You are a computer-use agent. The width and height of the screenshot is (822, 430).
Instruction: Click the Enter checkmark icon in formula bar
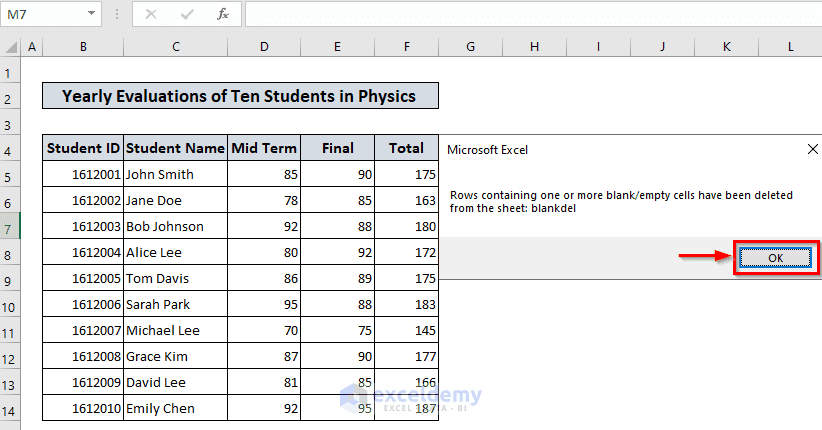point(187,14)
